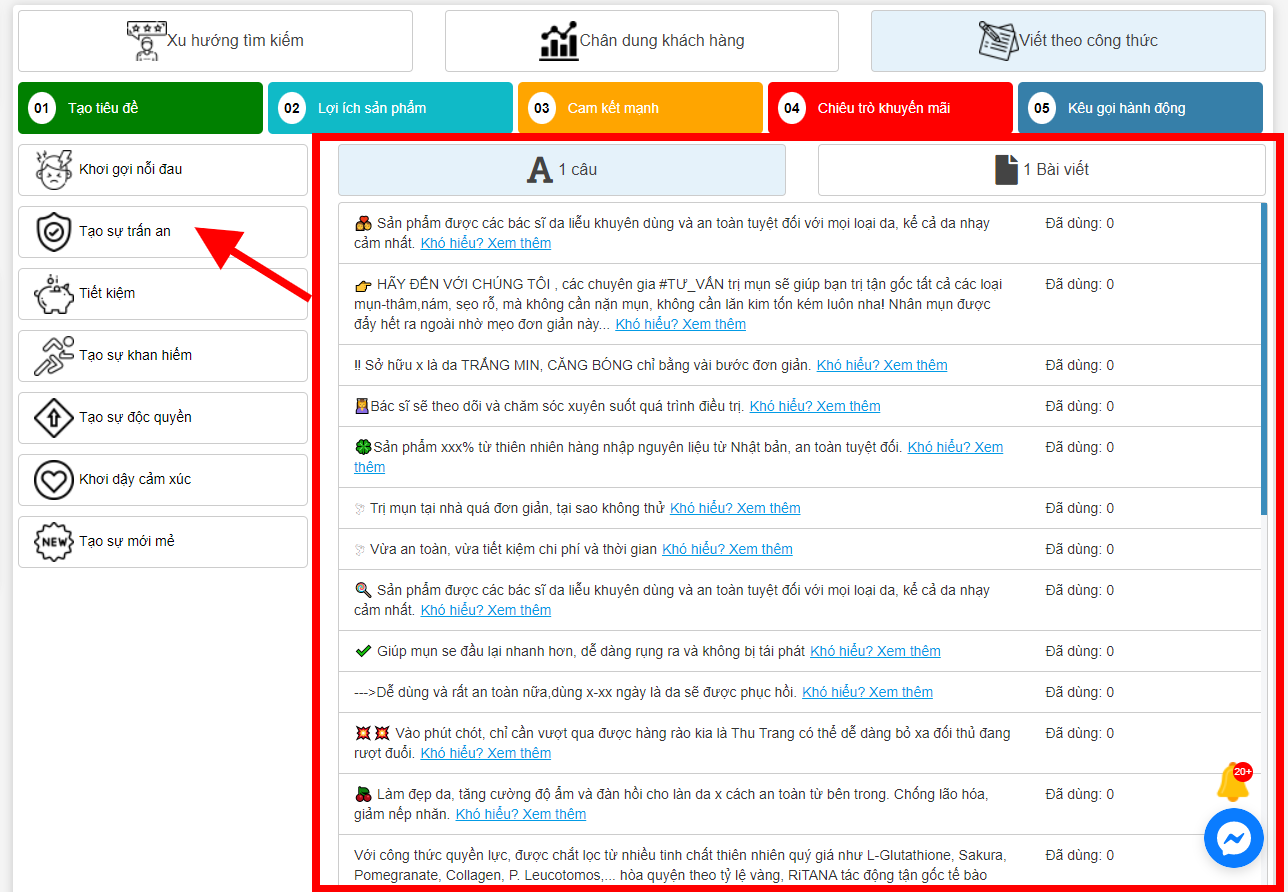Image resolution: width=1288 pixels, height=892 pixels.
Task: Choose Tạo sự trấn an category
Action: 163,232
